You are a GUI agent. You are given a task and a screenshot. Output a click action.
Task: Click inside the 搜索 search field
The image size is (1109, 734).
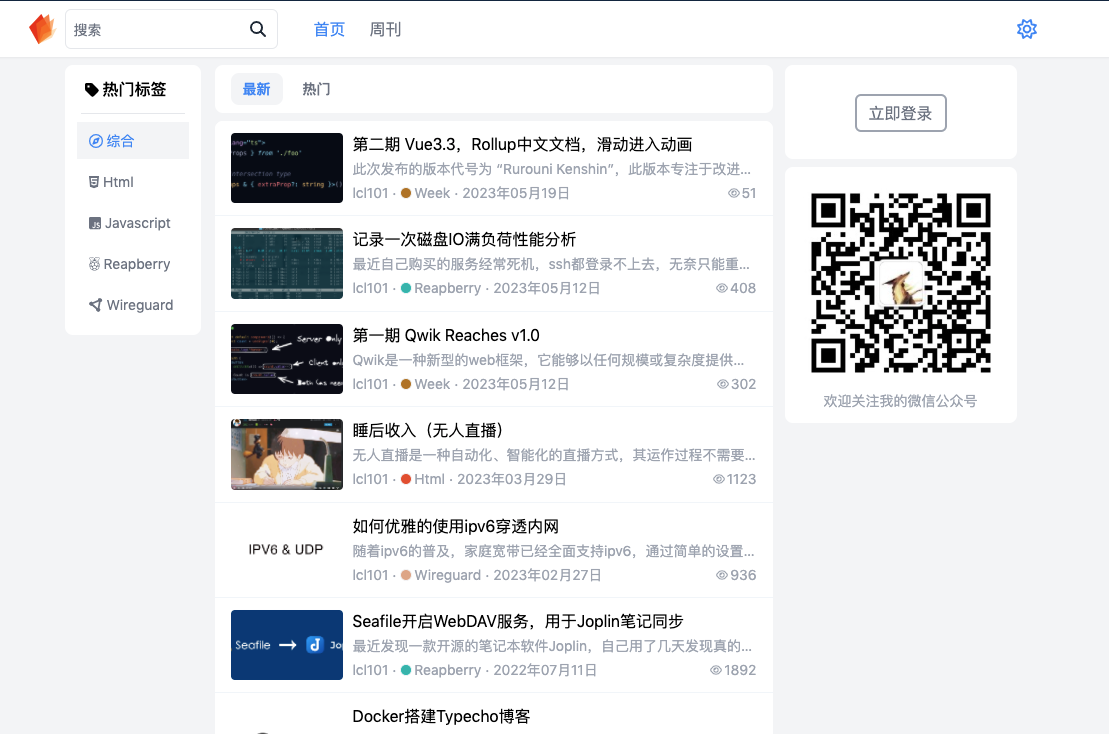171,29
